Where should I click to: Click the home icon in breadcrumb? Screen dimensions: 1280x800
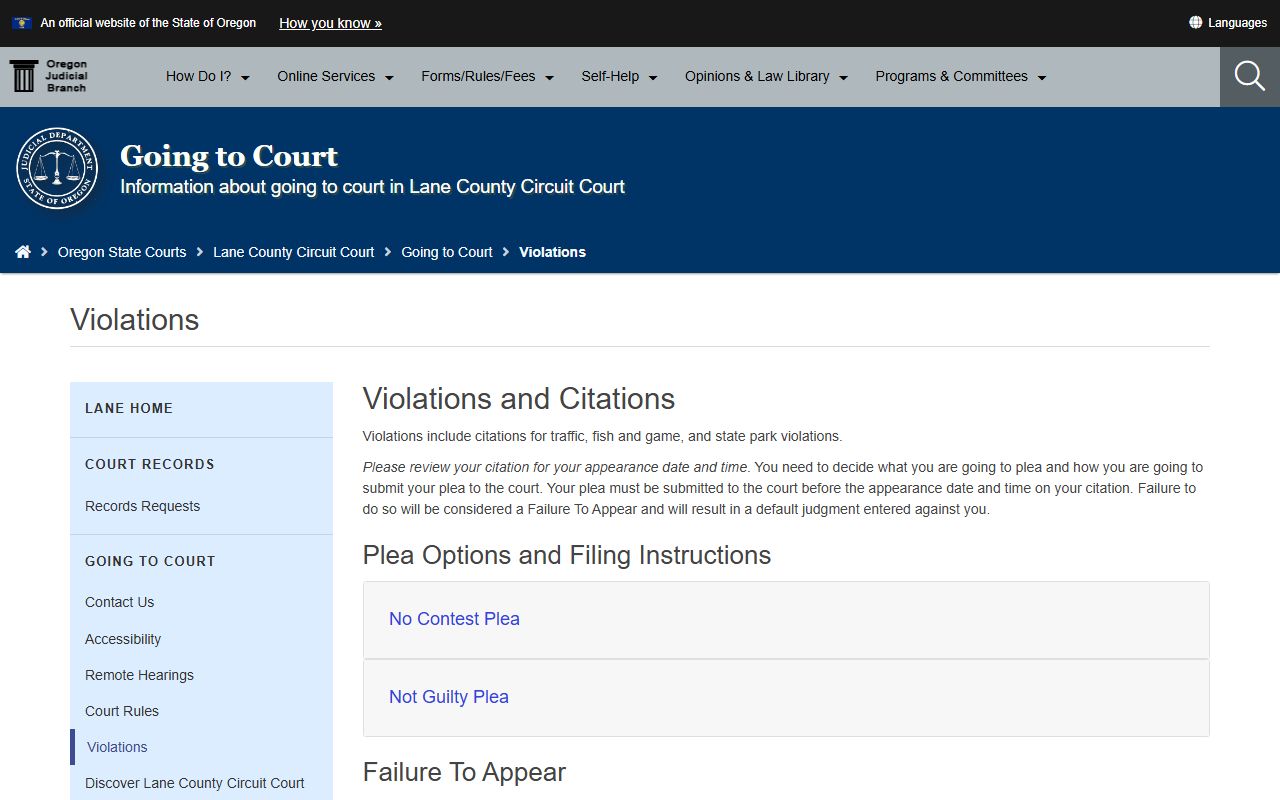[23, 252]
